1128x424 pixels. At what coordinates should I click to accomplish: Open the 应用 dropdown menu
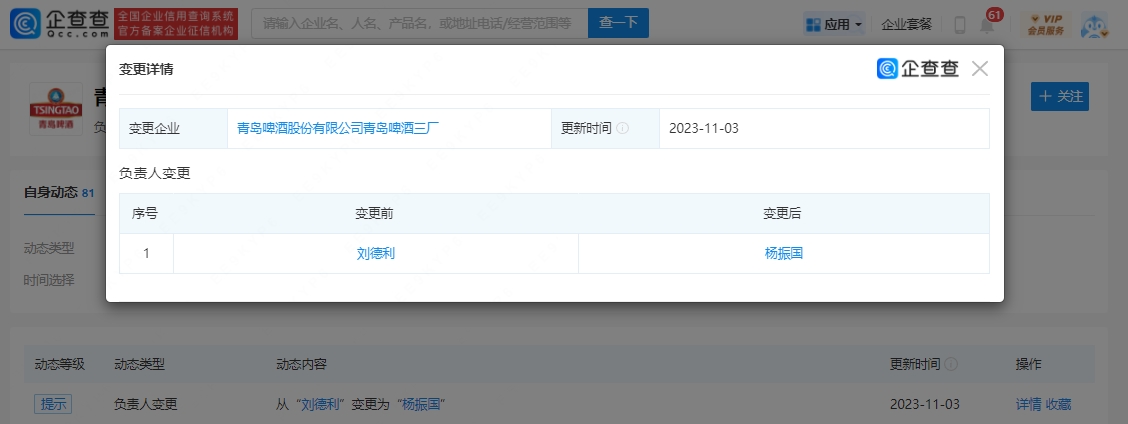pyautogui.click(x=834, y=24)
